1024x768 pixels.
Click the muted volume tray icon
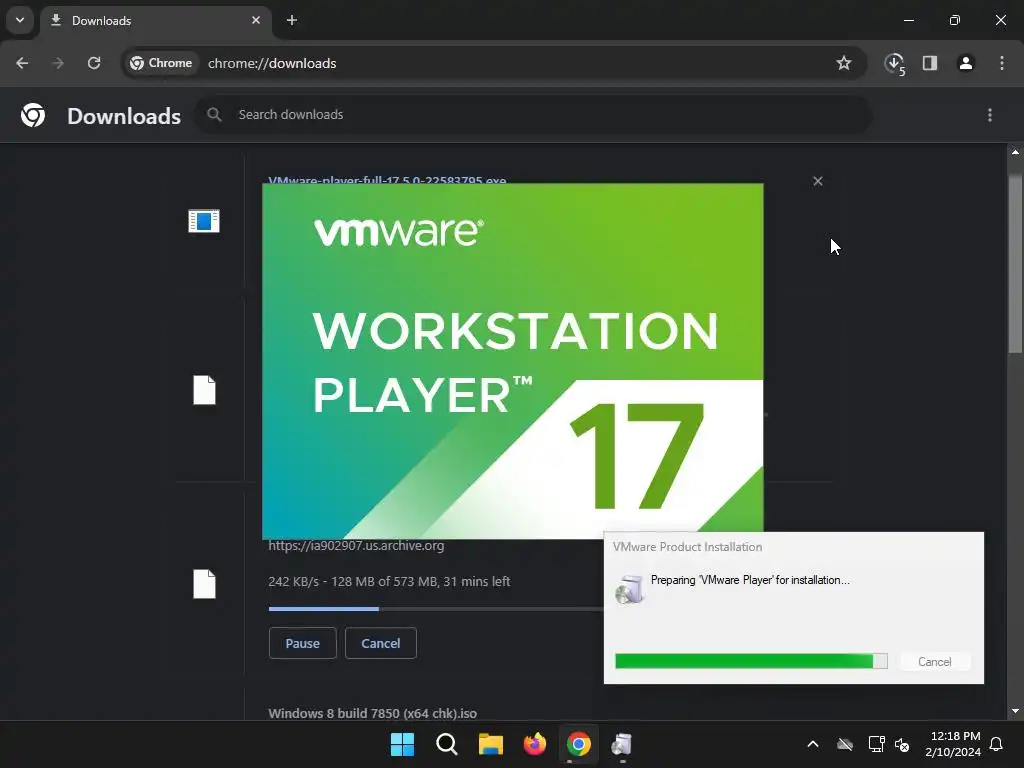click(x=902, y=744)
